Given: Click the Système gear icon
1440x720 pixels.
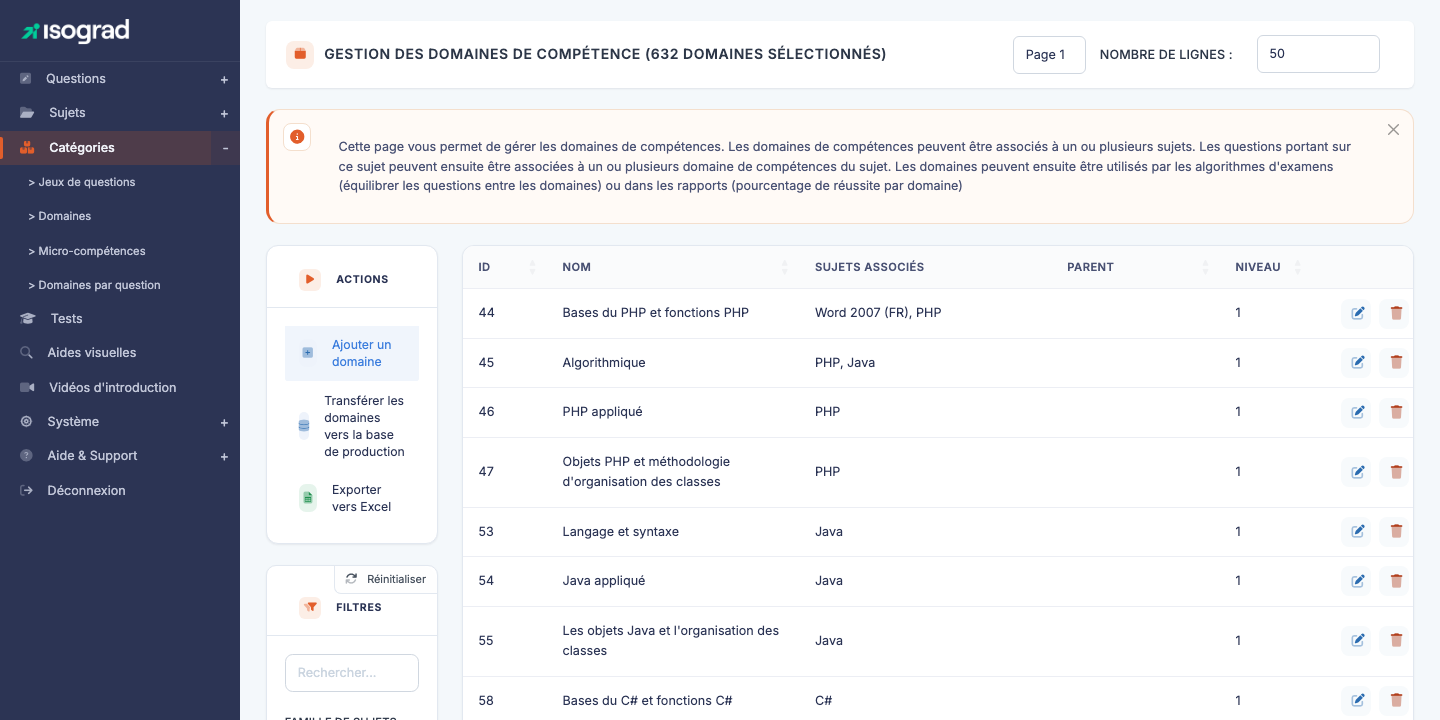Looking at the screenshot, I should [26, 422].
